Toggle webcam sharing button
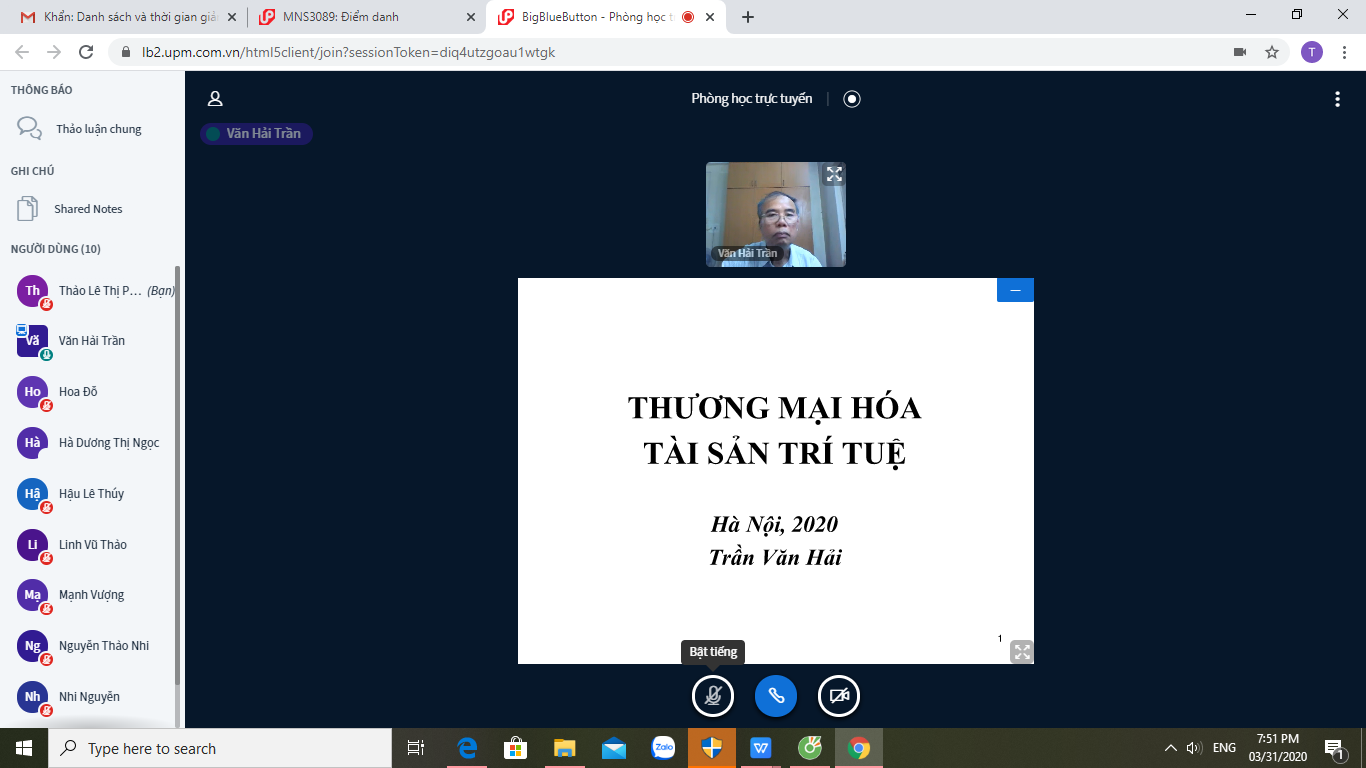Viewport: 1366px width, 768px height. (x=839, y=696)
